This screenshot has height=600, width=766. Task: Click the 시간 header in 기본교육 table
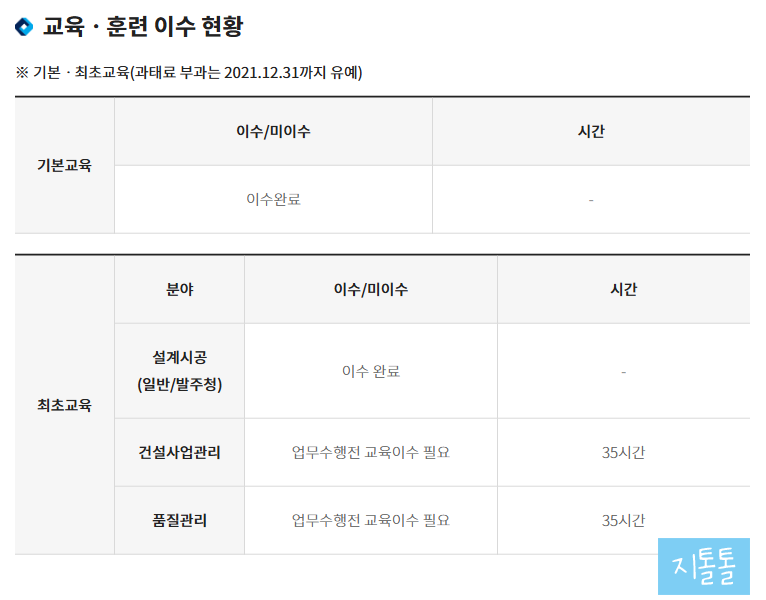coord(591,131)
